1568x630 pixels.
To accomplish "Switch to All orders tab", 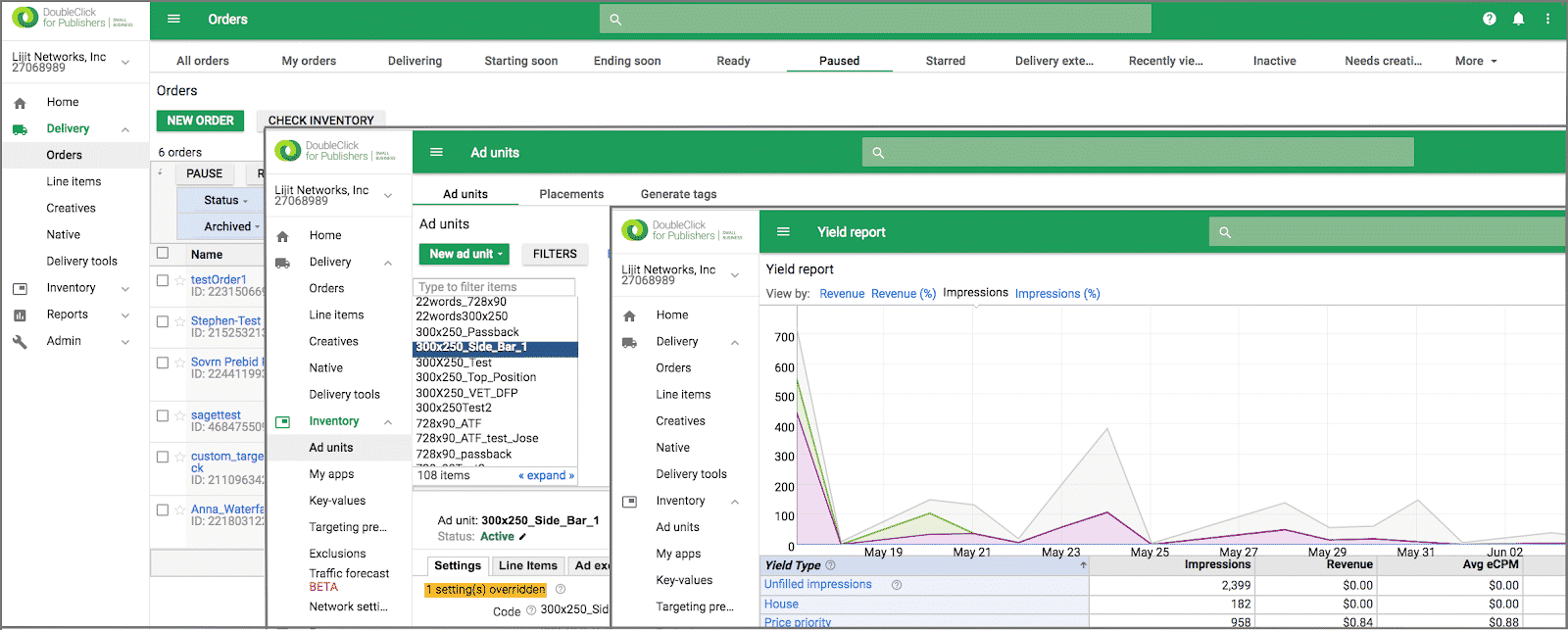I will pyautogui.click(x=203, y=61).
